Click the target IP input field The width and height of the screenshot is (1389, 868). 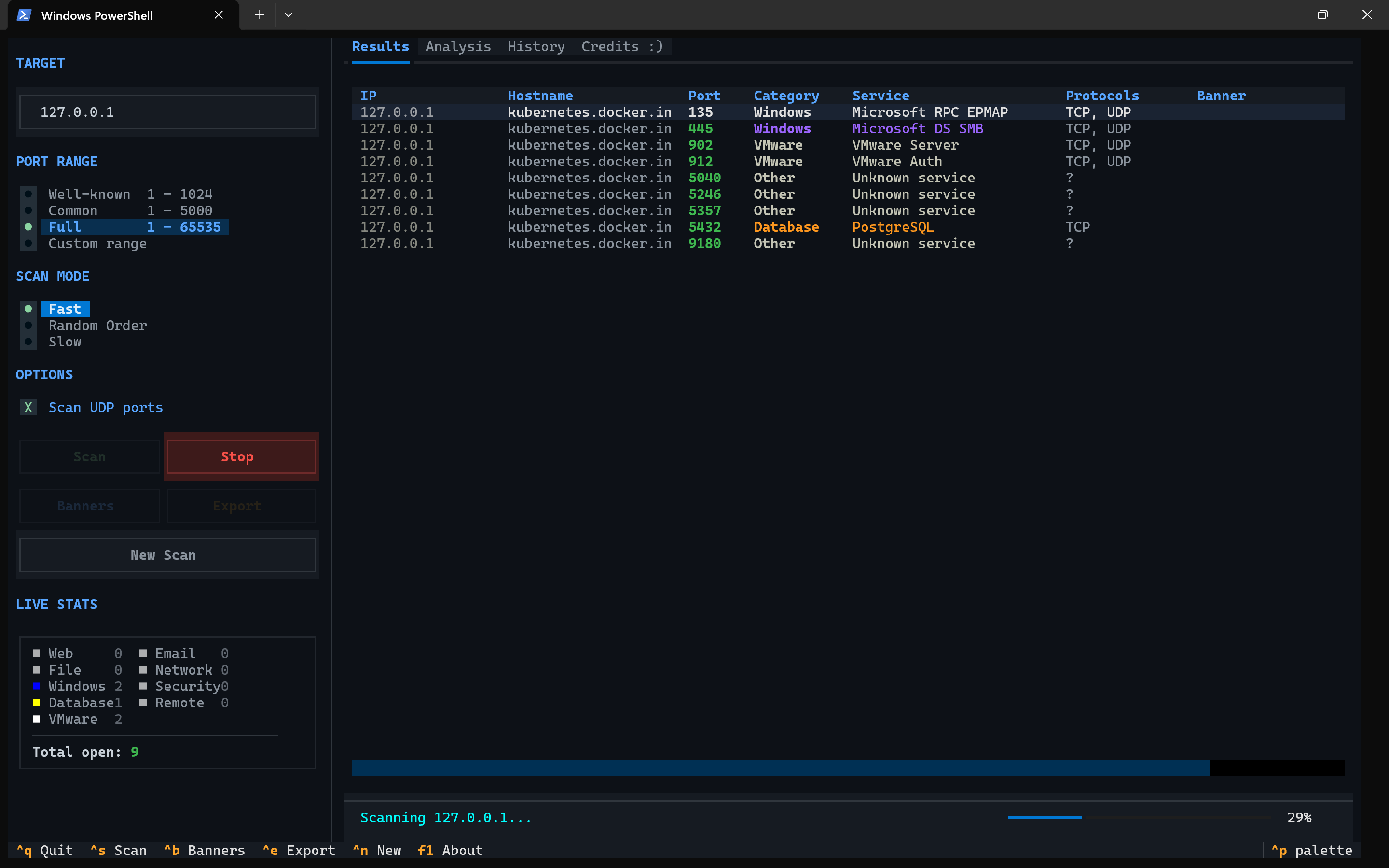pyautogui.click(x=166, y=112)
